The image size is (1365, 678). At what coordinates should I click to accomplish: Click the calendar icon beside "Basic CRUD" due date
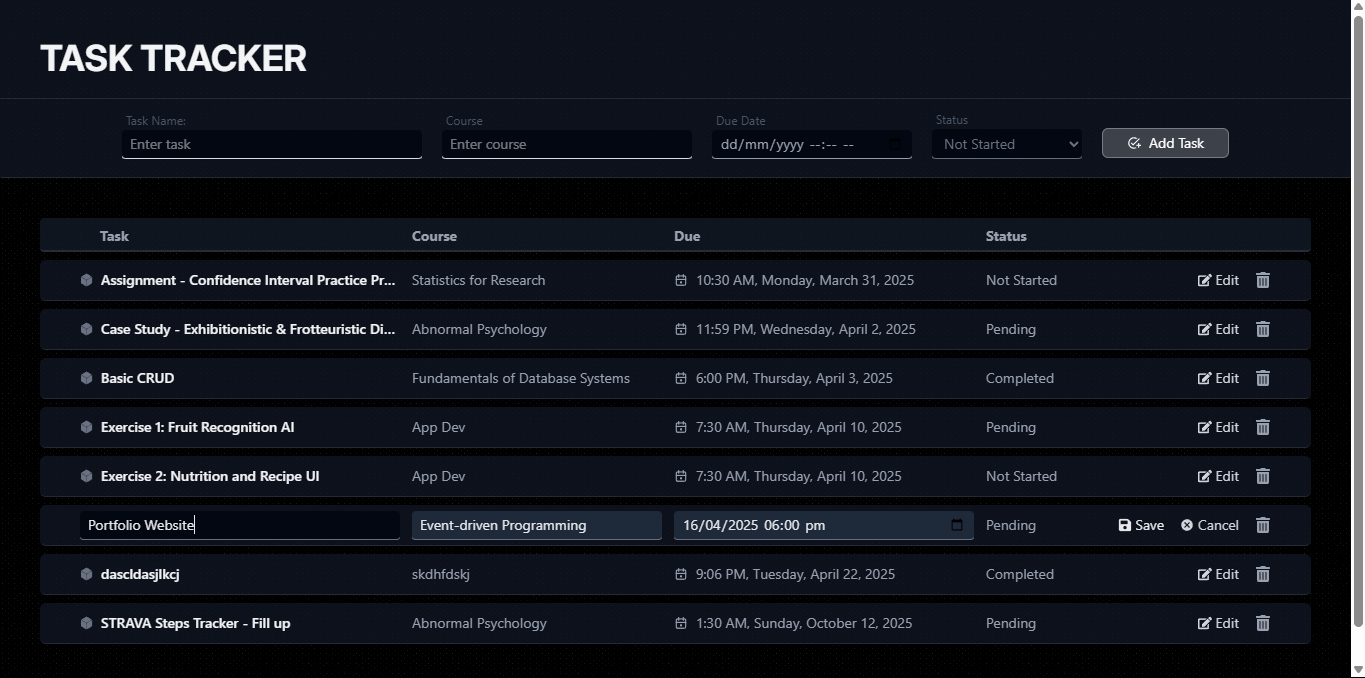coord(682,378)
